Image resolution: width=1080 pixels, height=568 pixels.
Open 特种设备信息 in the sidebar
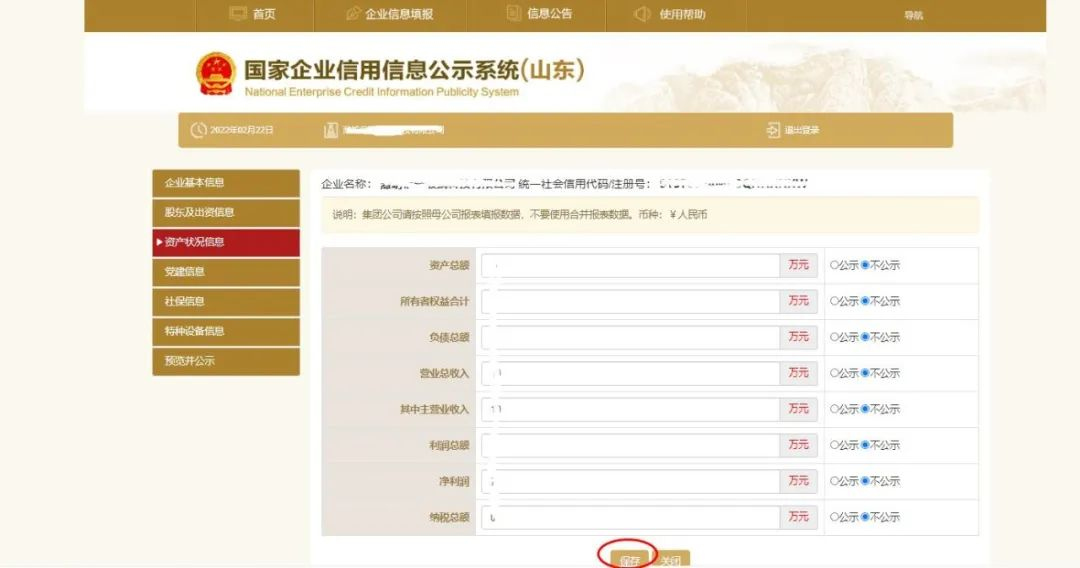(x=226, y=331)
